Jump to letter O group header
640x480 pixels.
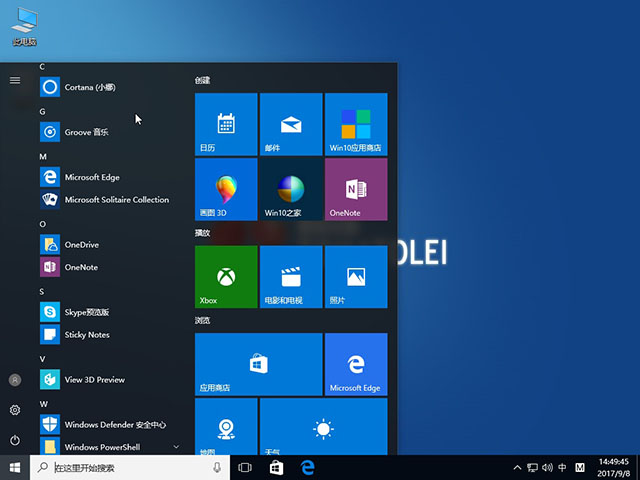point(42,224)
